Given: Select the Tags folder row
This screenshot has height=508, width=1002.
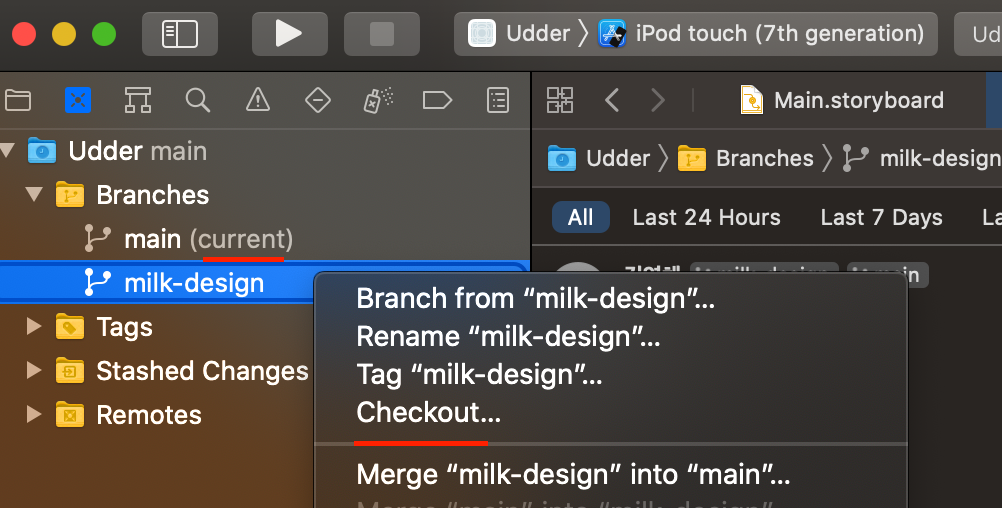Looking at the screenshot, I should pyautogui.click(x=157, y=327).
